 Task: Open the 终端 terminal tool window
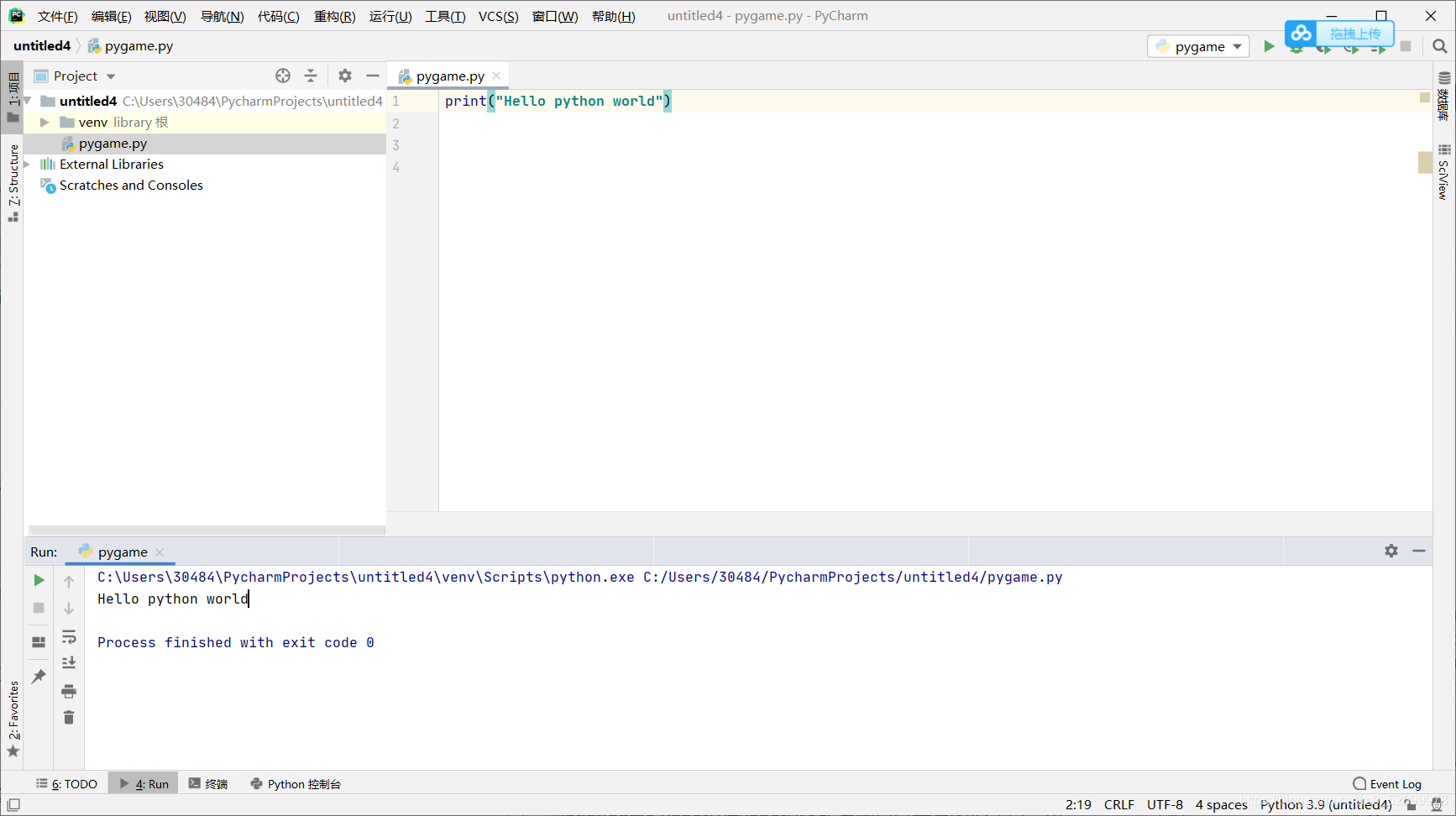[208, 784]
